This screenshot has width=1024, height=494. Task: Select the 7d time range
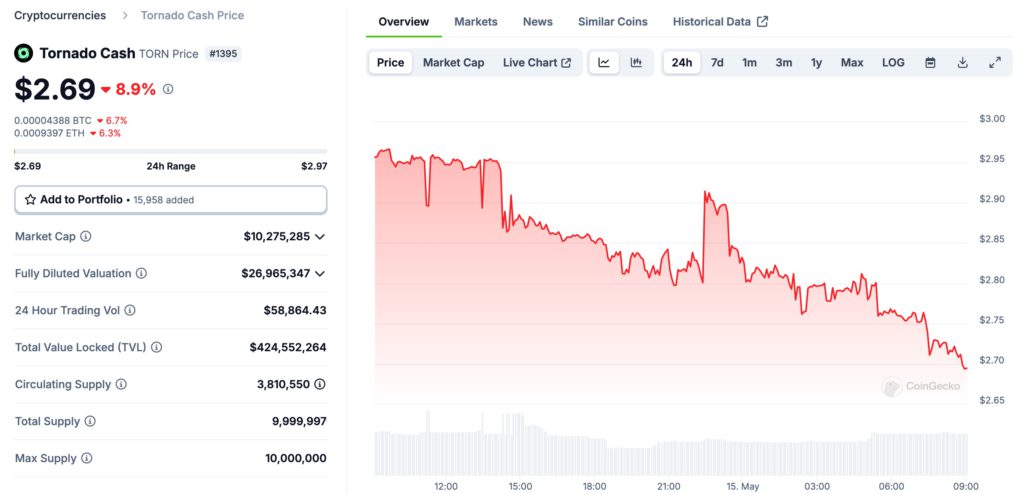pos(717,62)
